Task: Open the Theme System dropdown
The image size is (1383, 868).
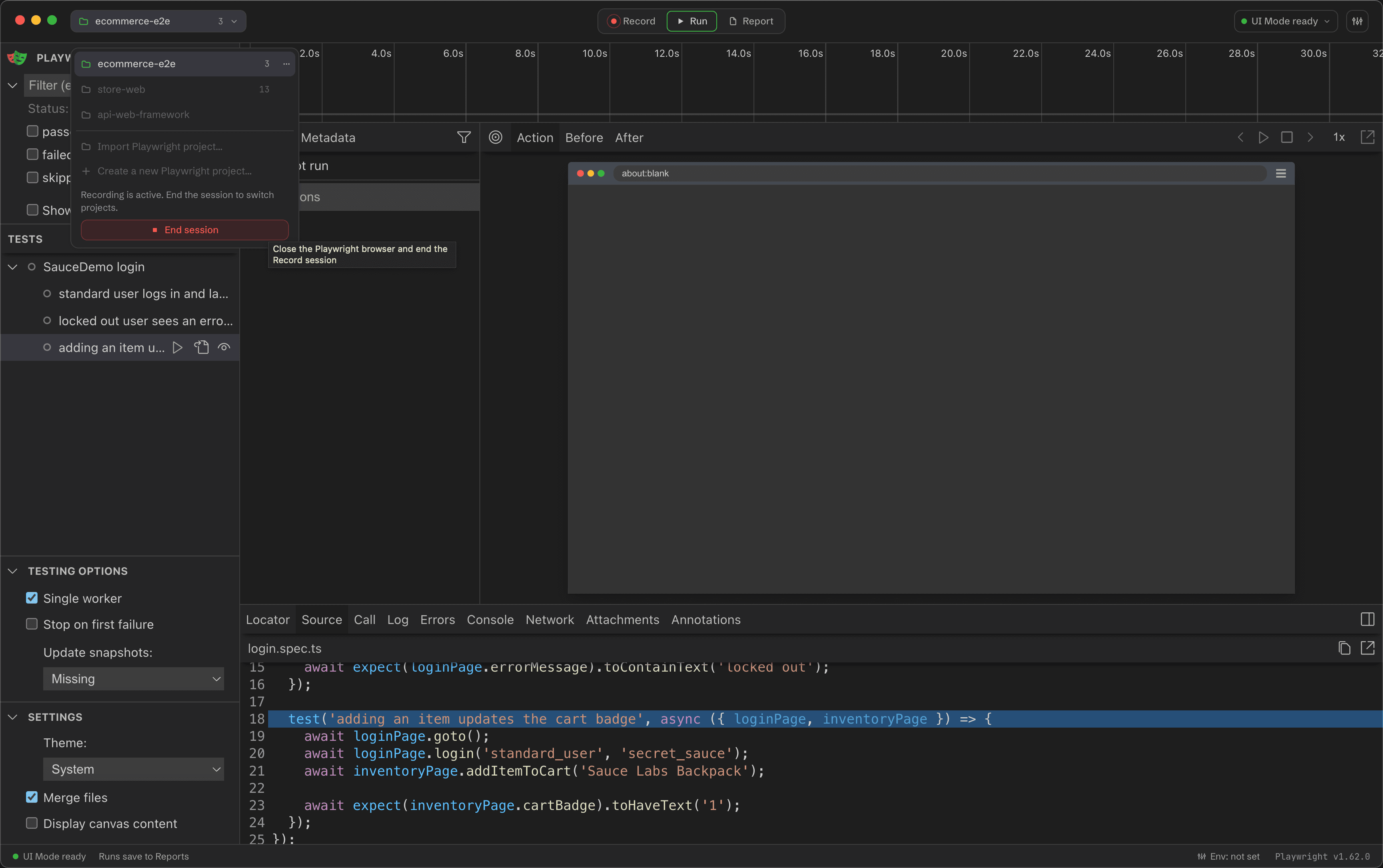Action: (x=133, y=769)
